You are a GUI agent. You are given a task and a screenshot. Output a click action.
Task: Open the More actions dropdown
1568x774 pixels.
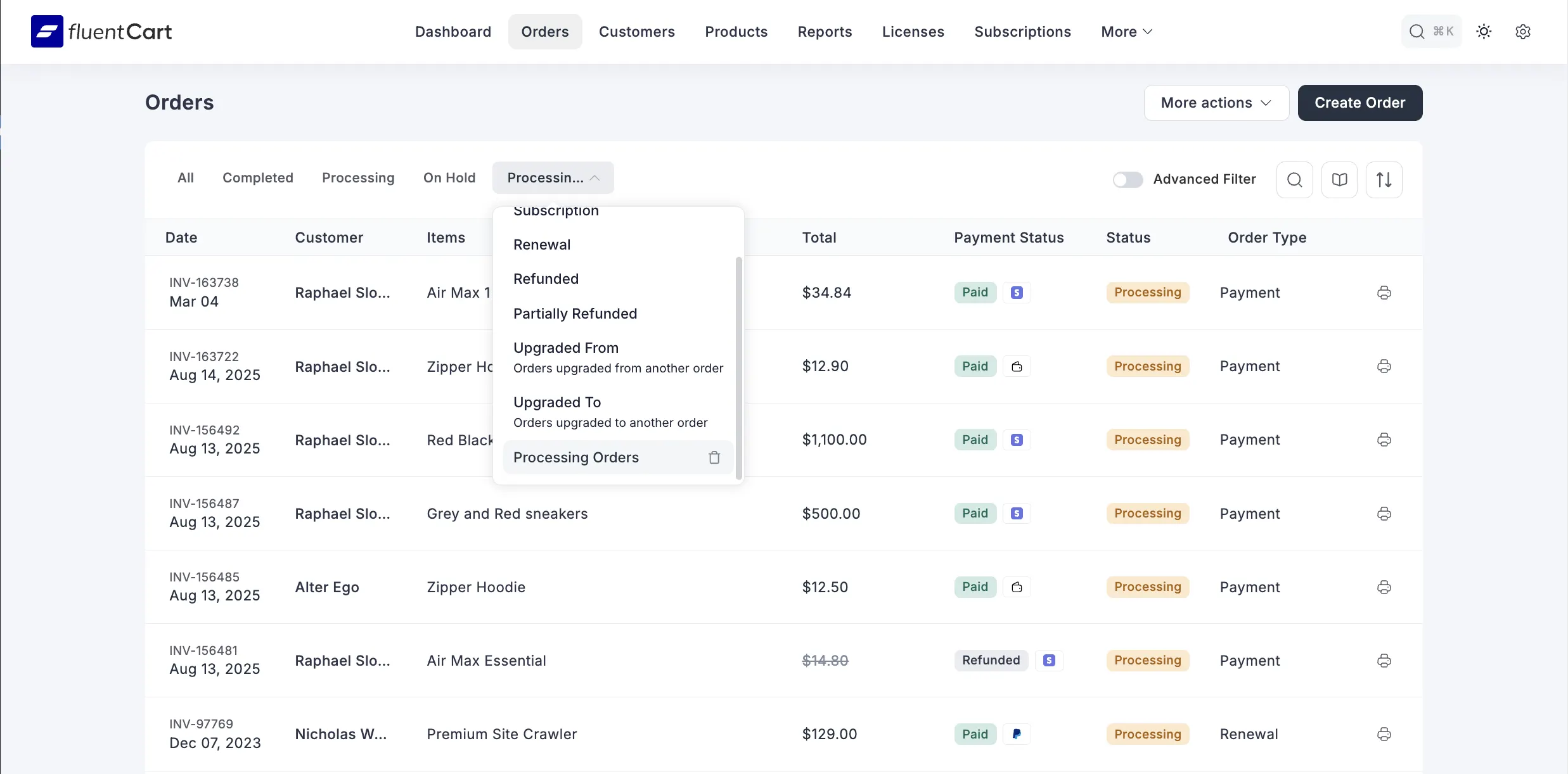click(1216, 103)
